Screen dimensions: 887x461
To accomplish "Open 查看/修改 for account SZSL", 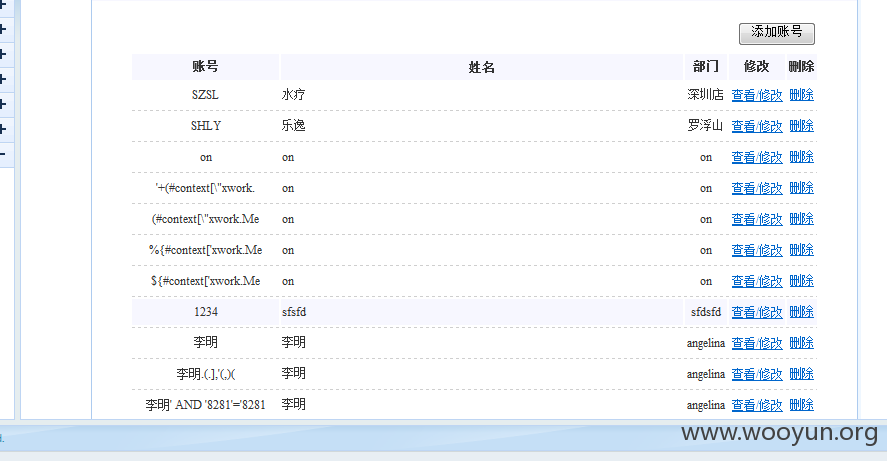I will click(757, 95).
